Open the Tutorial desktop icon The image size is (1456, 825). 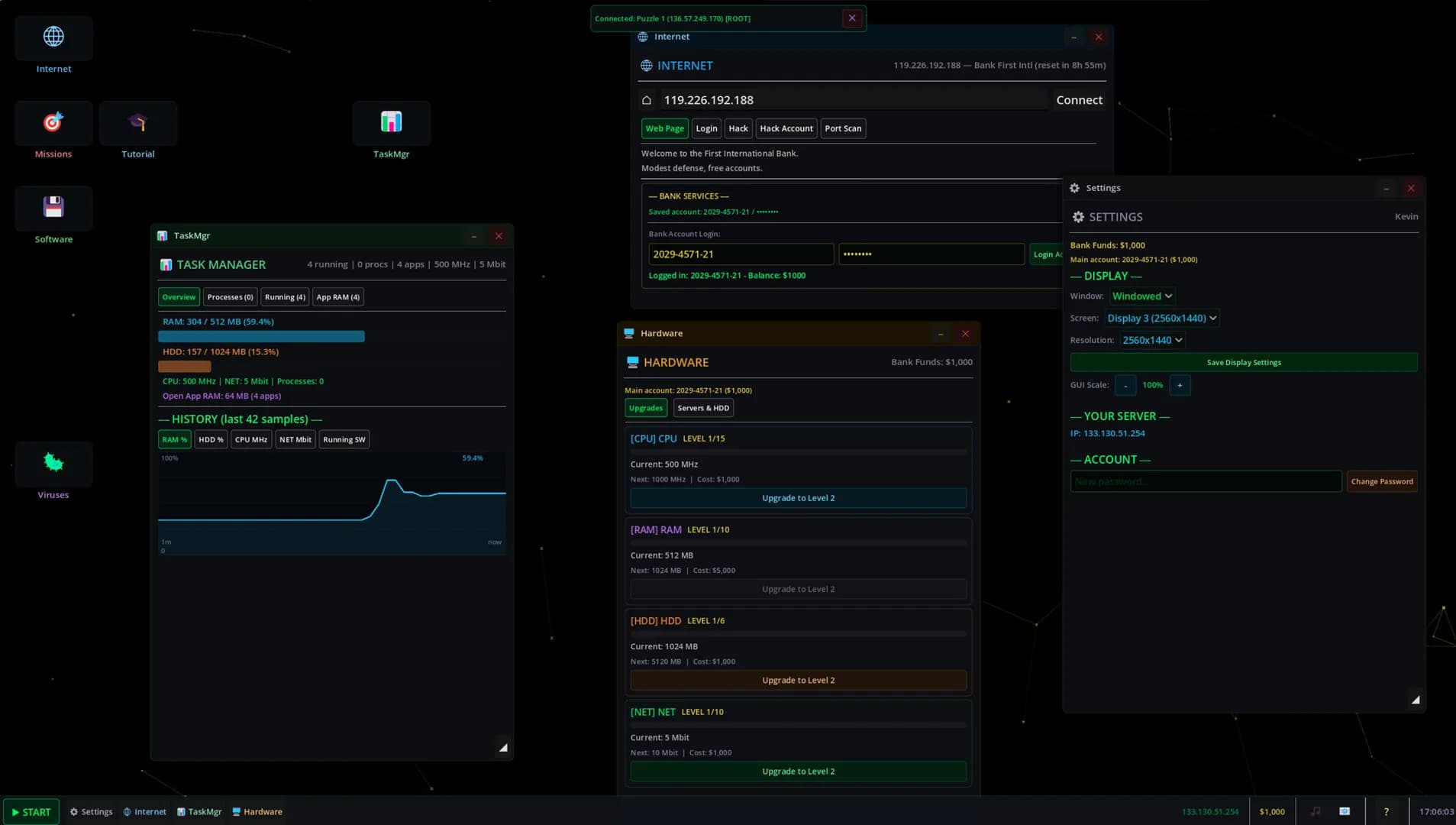point(138,131)
